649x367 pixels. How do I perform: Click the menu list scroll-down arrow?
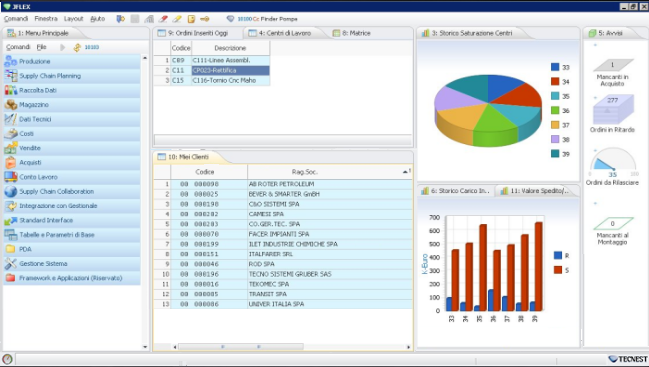point(145,347)
